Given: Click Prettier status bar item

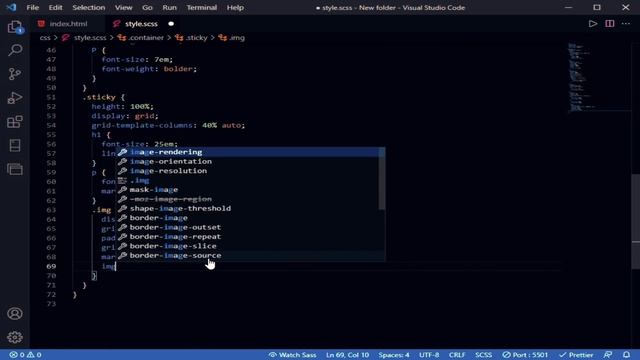Looking at the screenshot, I should click(576, 355).
